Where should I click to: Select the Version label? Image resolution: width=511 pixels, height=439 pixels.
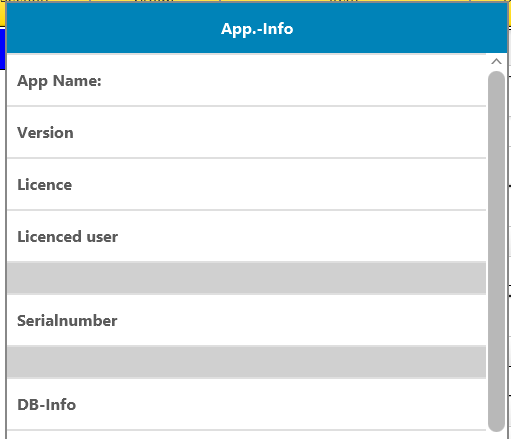[x=45, y=133]
